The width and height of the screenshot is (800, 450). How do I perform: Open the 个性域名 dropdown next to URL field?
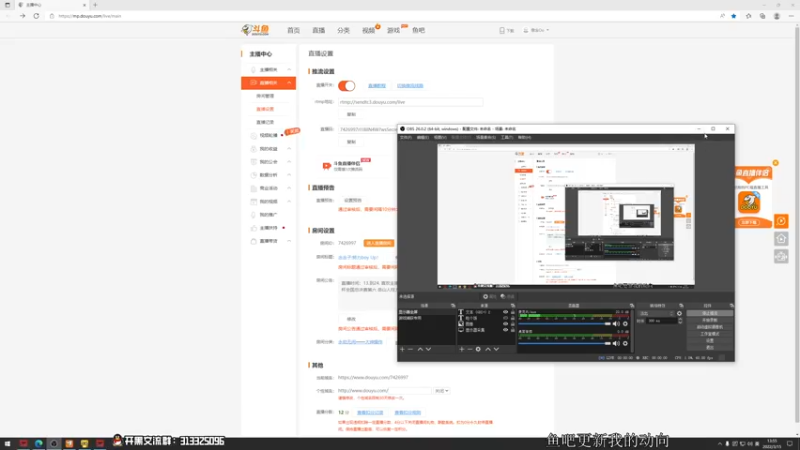coord(441,391)
